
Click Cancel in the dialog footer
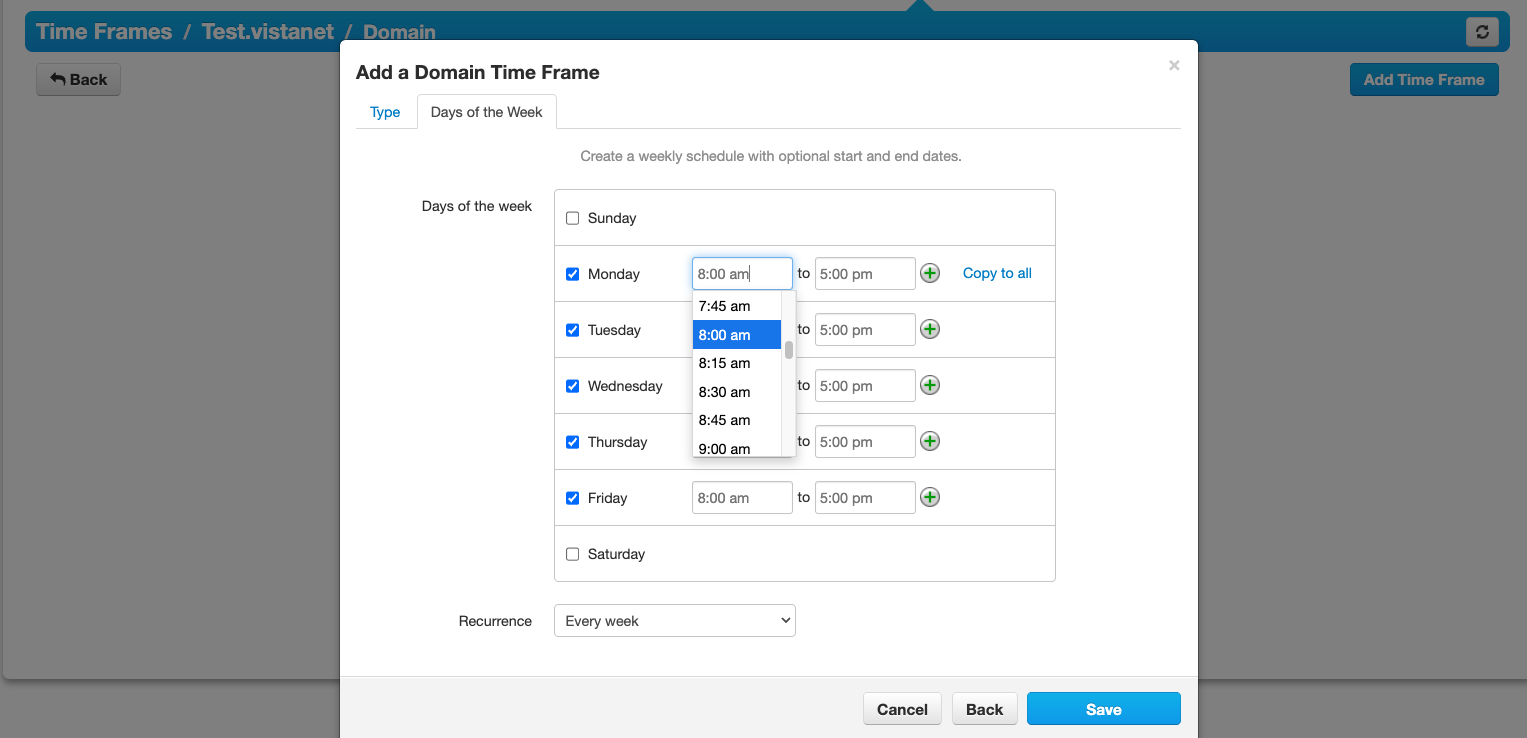click(x=902, y=709)
